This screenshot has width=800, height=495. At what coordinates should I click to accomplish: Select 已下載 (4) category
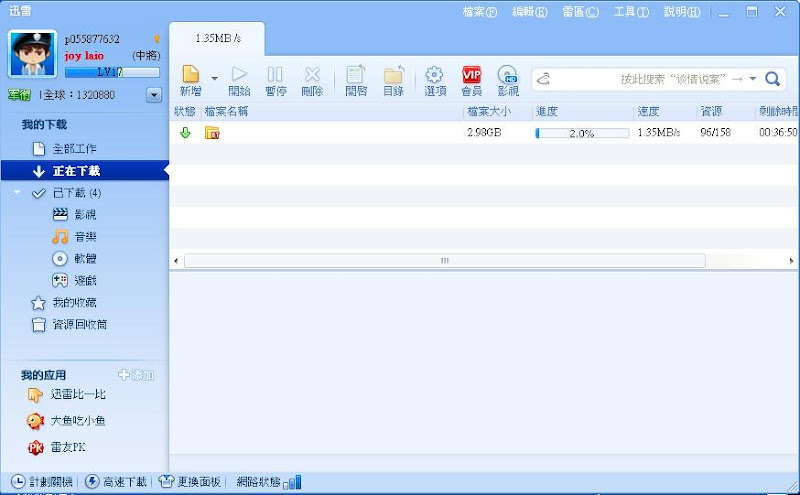[x=77, y=193]
